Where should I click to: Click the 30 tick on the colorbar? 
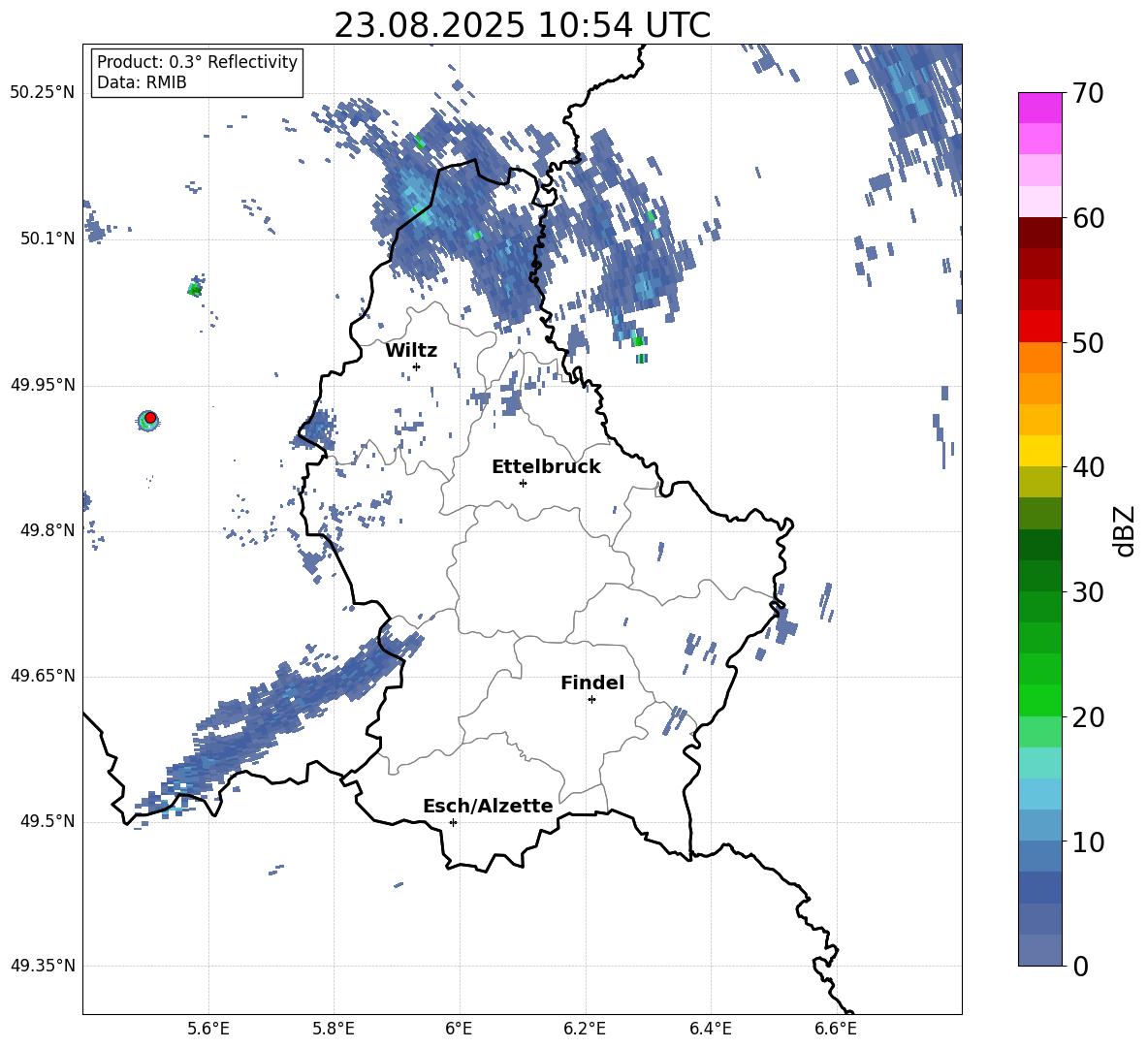click(1088, 592)
